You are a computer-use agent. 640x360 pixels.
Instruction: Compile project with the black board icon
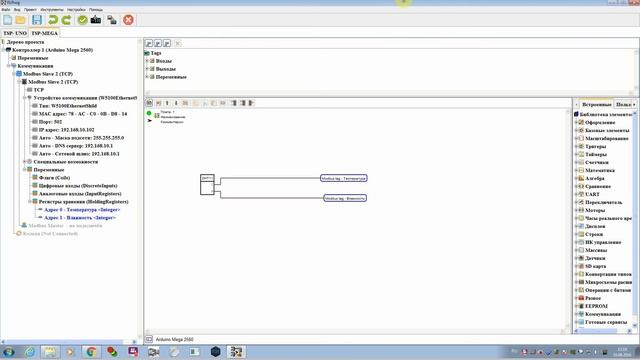click(96, 20)
